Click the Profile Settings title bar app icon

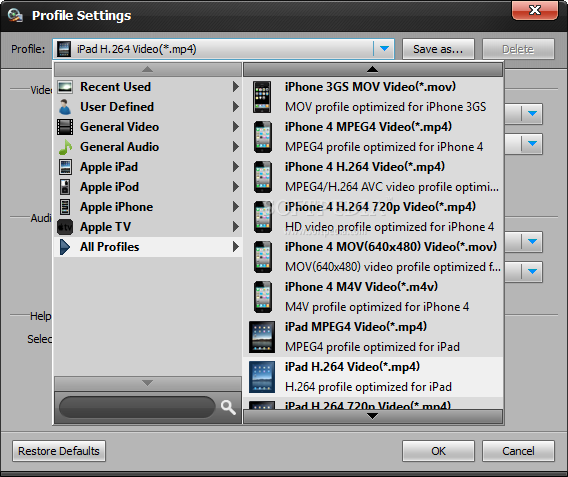pyautogui.click(x=15, y=15)
